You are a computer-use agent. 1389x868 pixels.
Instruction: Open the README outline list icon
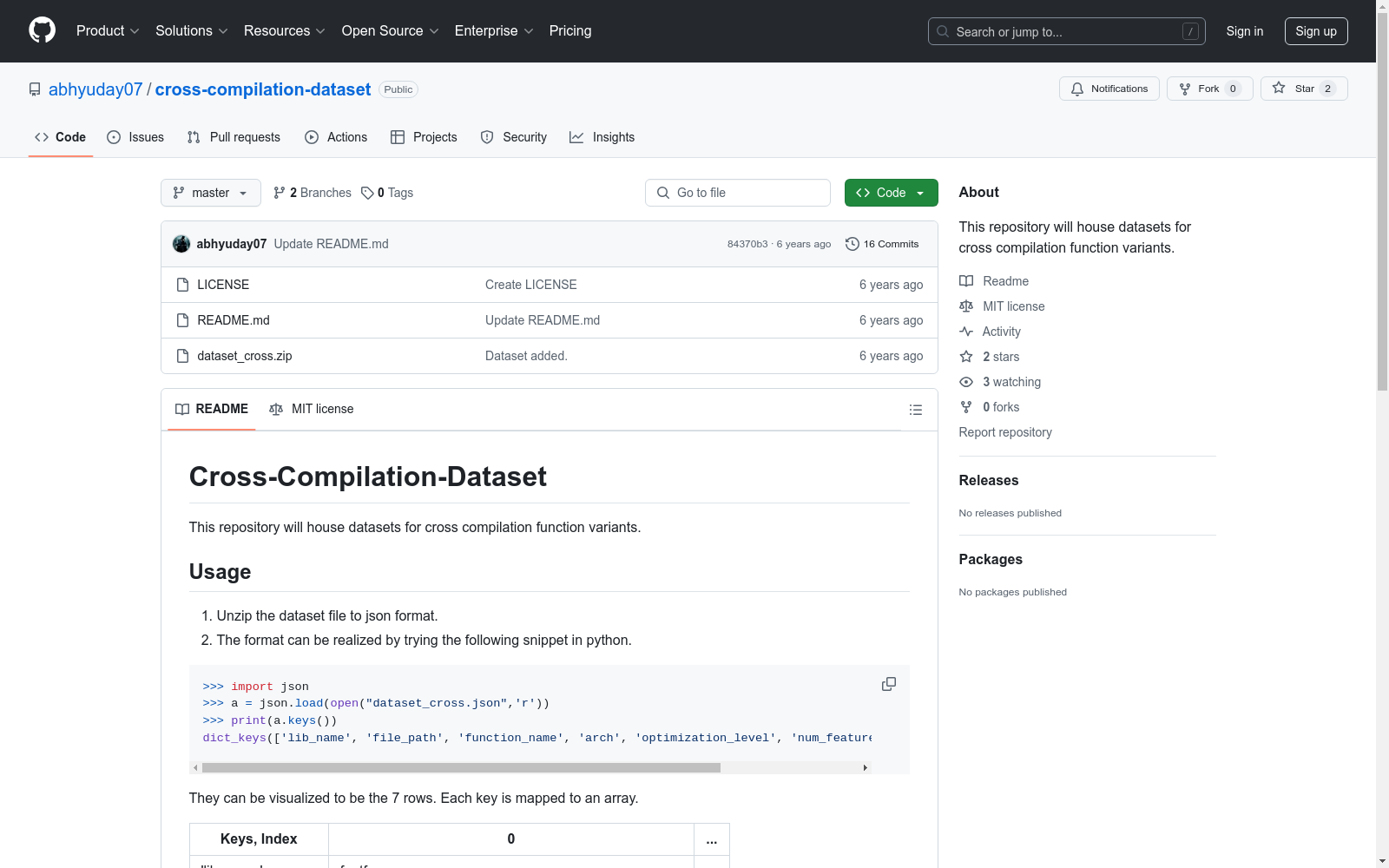point(915,410)
